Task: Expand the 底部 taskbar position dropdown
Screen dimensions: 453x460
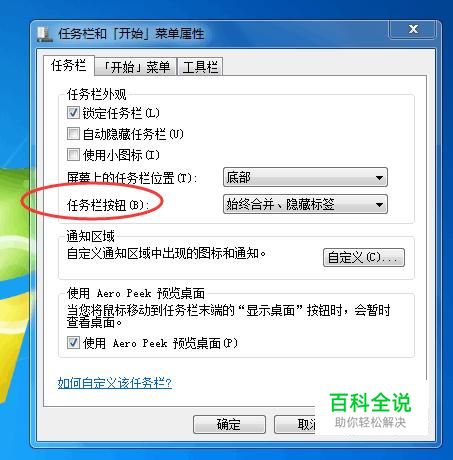Action: 305,177
